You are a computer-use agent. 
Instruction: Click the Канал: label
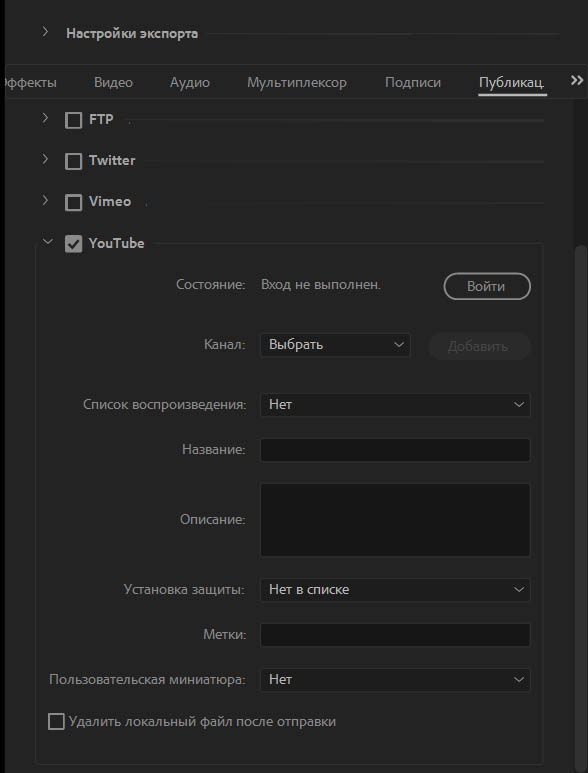(225, 345)
